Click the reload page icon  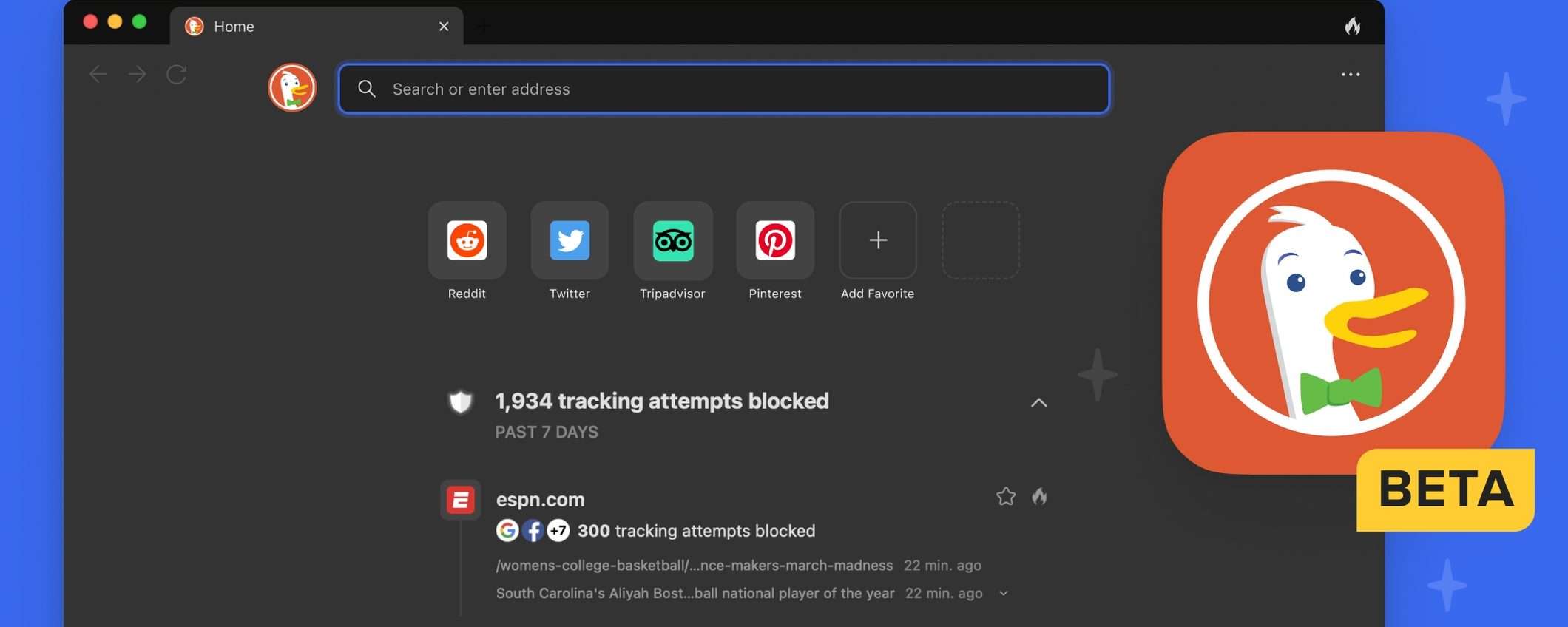point(176,75)
